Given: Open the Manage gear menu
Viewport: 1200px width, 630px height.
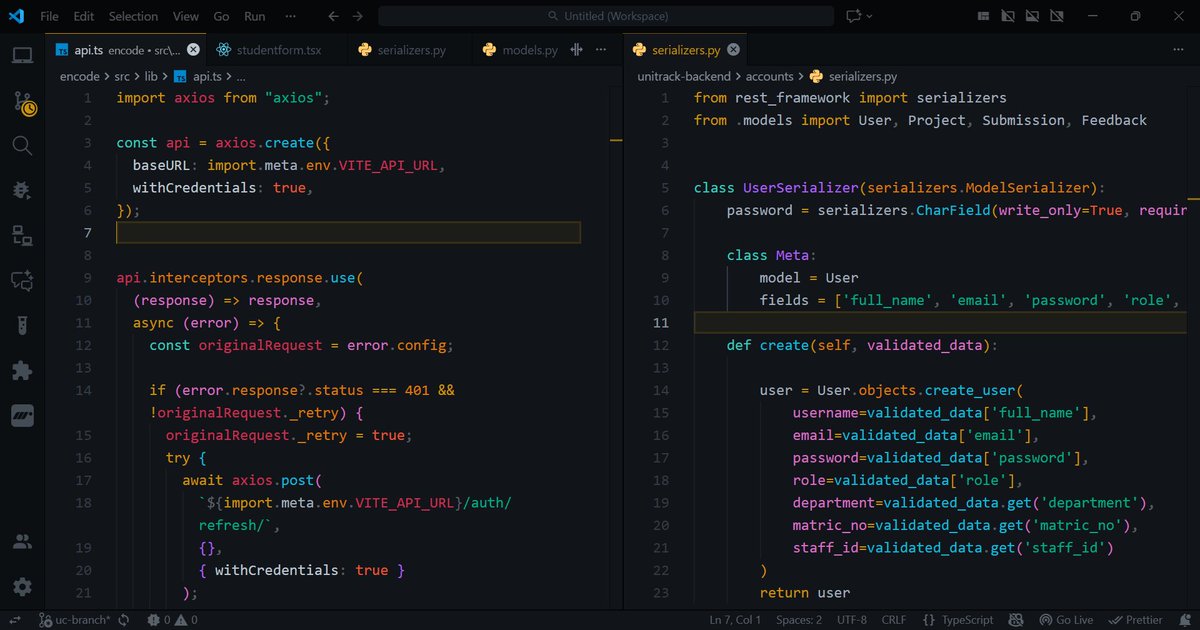Looking at the screenshot, I should pos(22,587).
